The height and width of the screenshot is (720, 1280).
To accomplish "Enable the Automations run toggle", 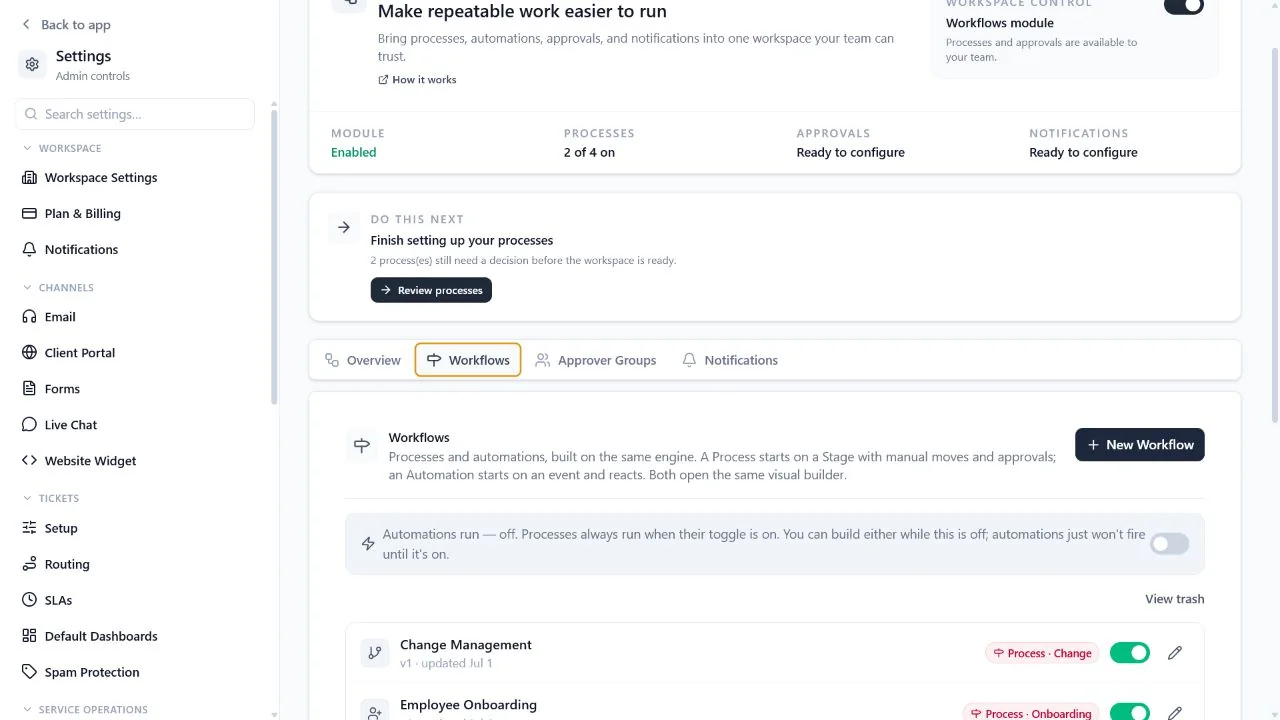I will pos(1169,544).
